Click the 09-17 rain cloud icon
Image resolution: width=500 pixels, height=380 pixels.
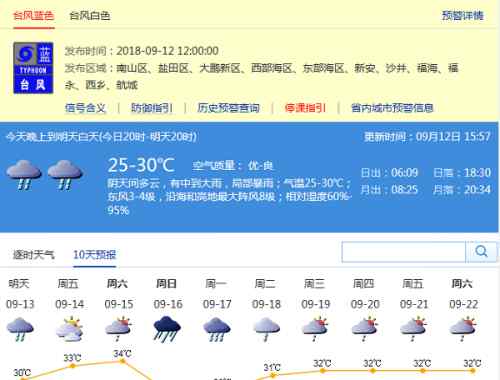pyautogui.click(x=217, y=329)
